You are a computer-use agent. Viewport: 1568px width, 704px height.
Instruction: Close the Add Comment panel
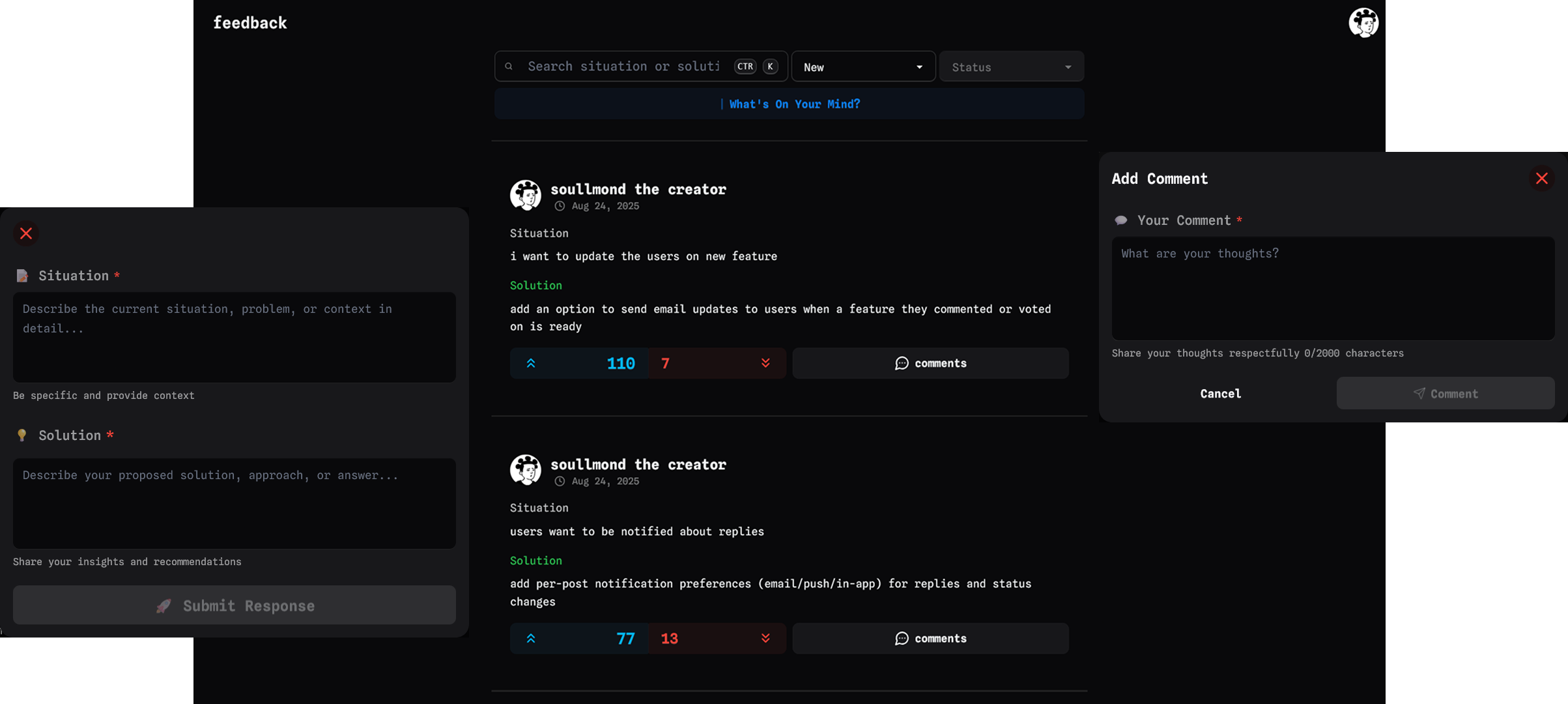click(1541, 178)
